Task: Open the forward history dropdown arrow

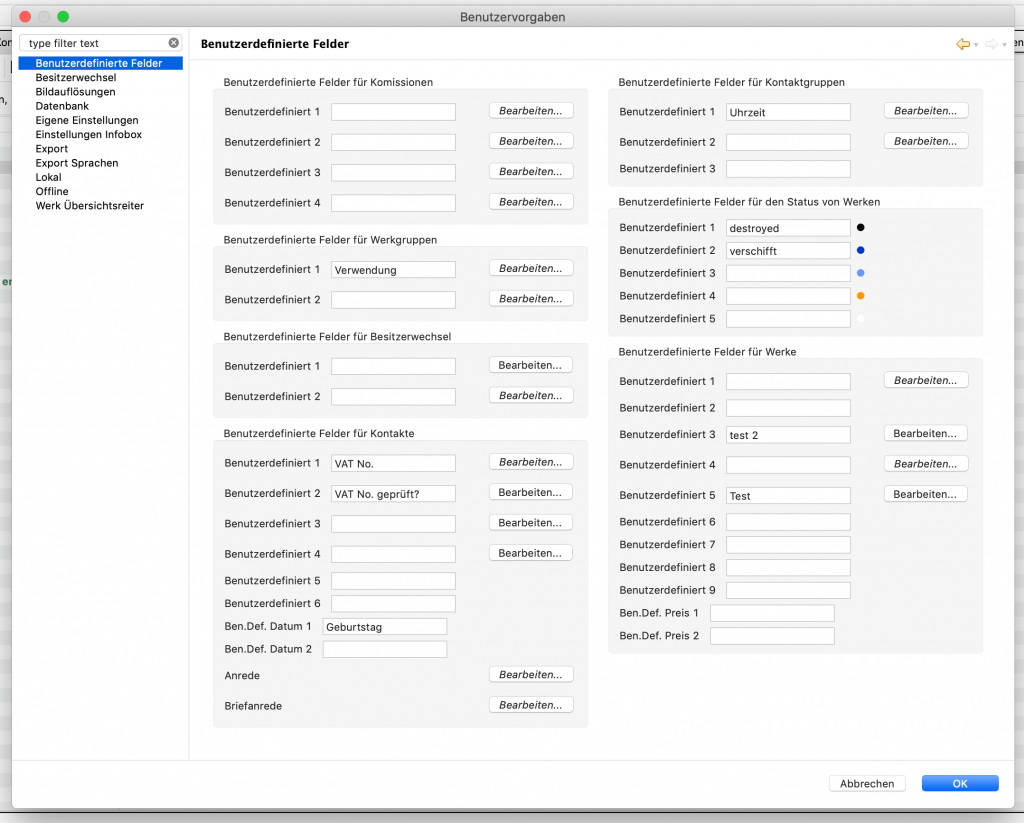Action: pyautogui.click(x=1004, y=44)
